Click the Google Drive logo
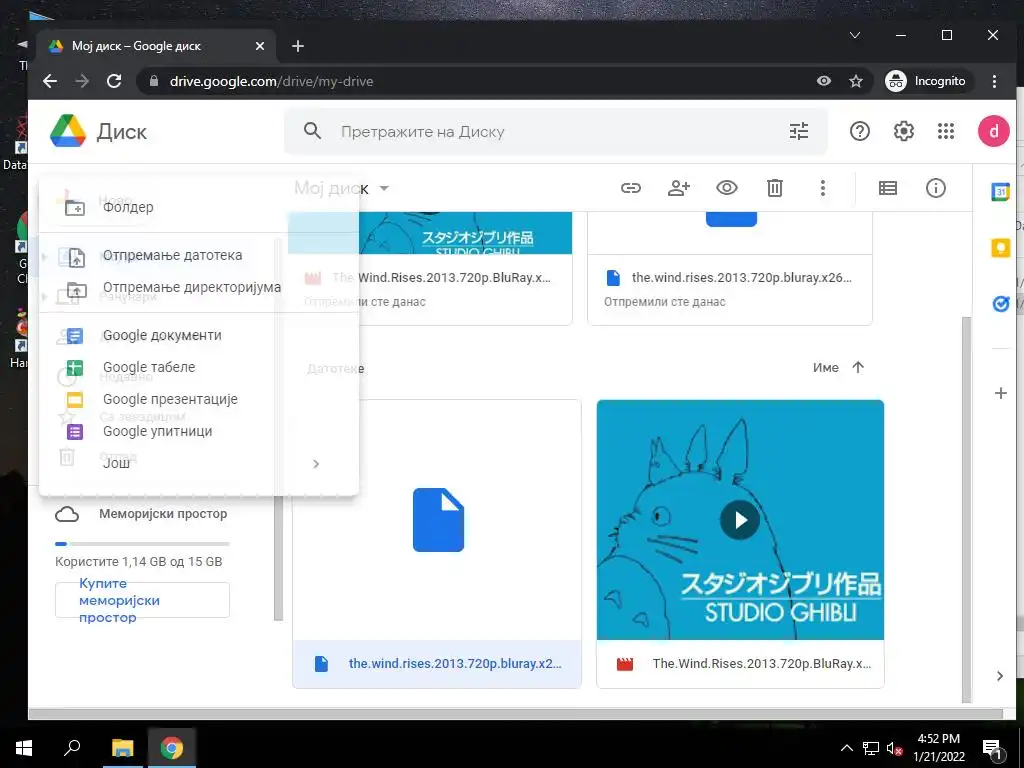Image resolution: width=1024 pixels, height=768 pixels. point(68,131)
